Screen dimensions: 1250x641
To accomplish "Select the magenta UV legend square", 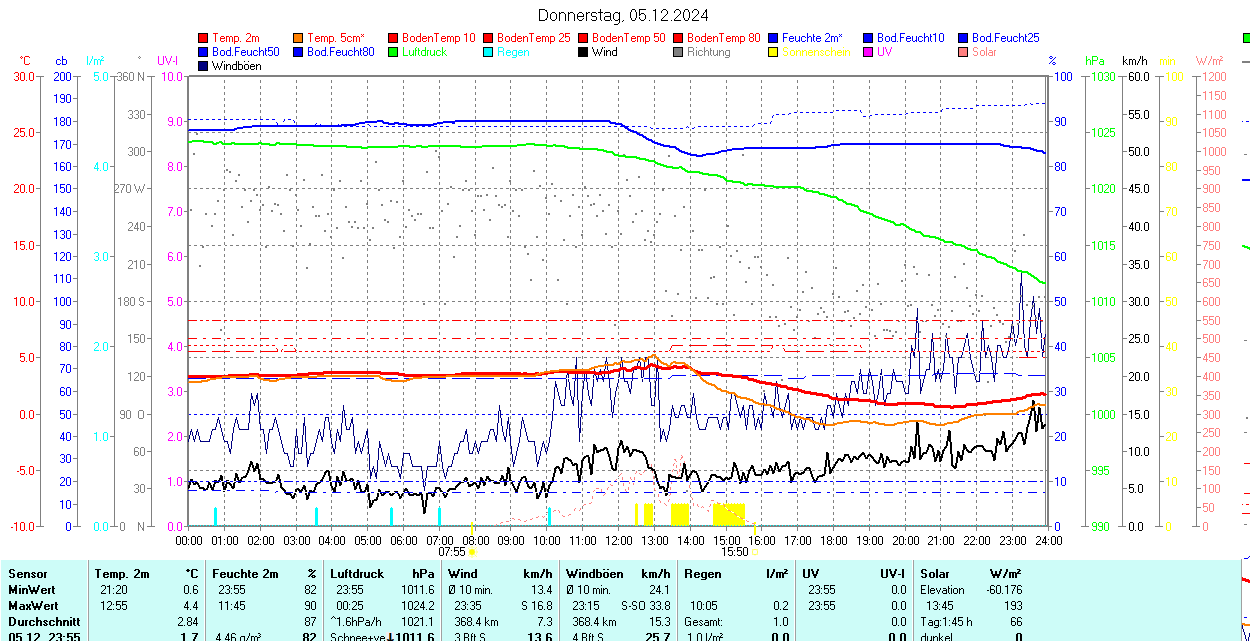I will [x=869, y=52].
